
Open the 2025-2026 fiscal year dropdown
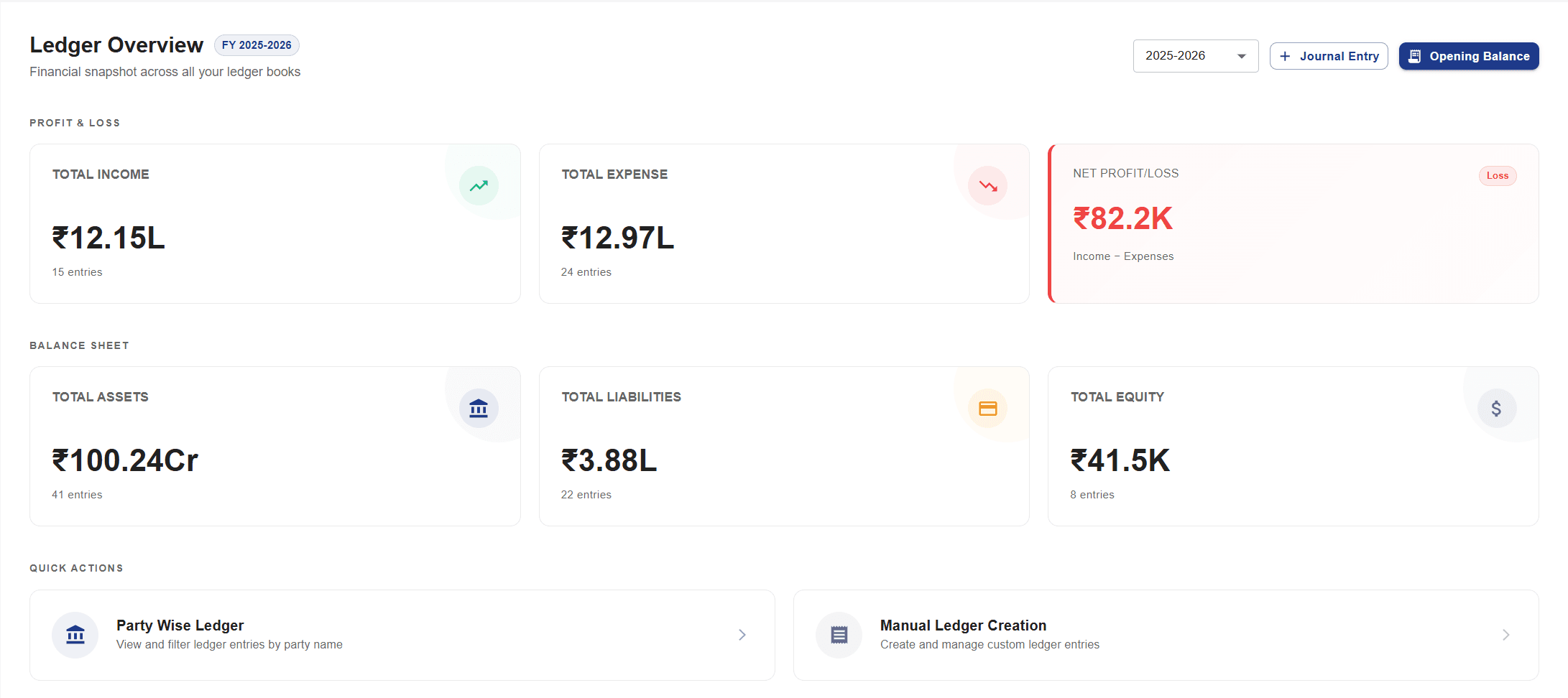[x=1195, y=56]
